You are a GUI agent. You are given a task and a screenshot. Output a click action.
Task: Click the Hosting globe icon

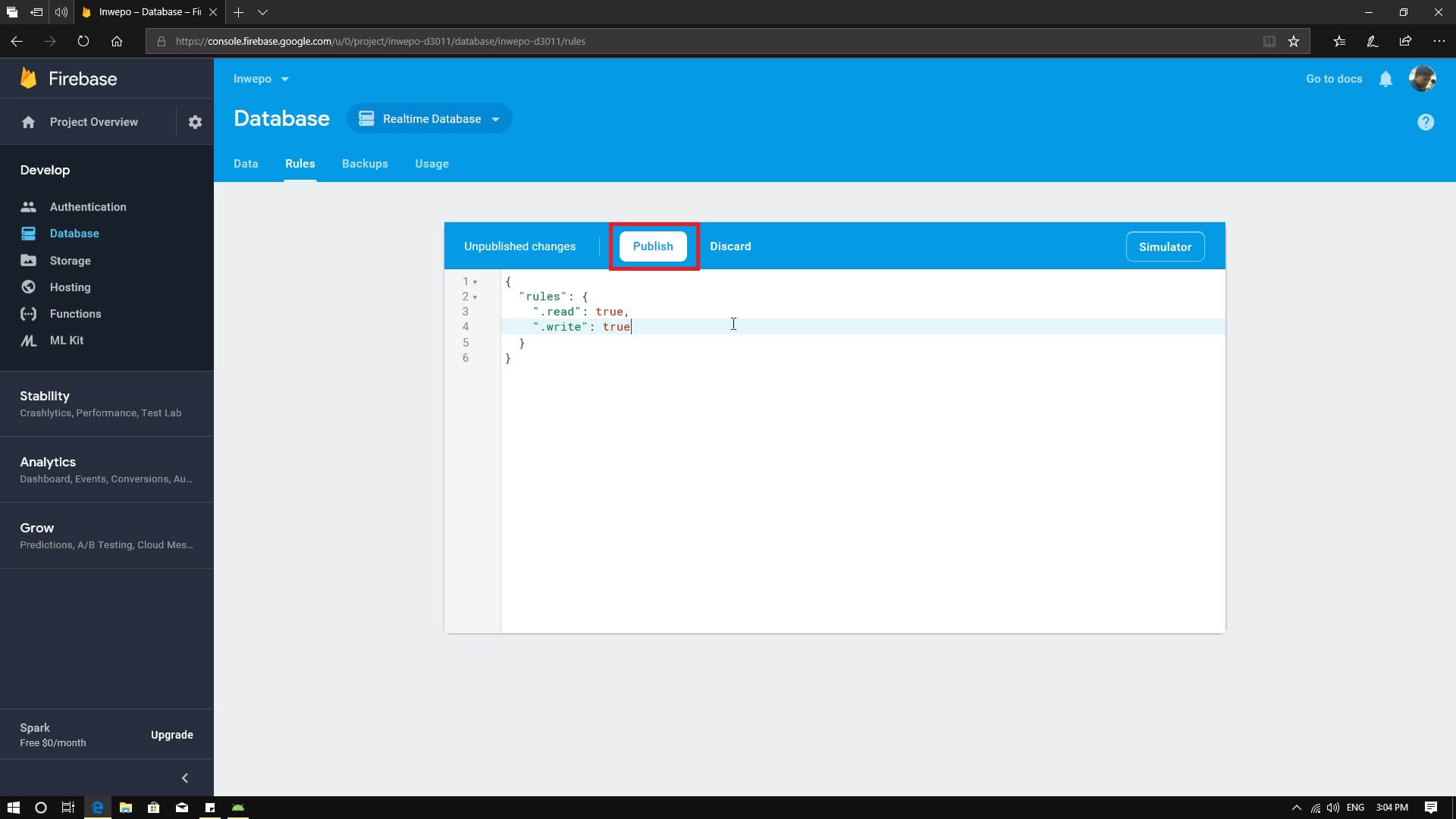[x=28, y=287]
